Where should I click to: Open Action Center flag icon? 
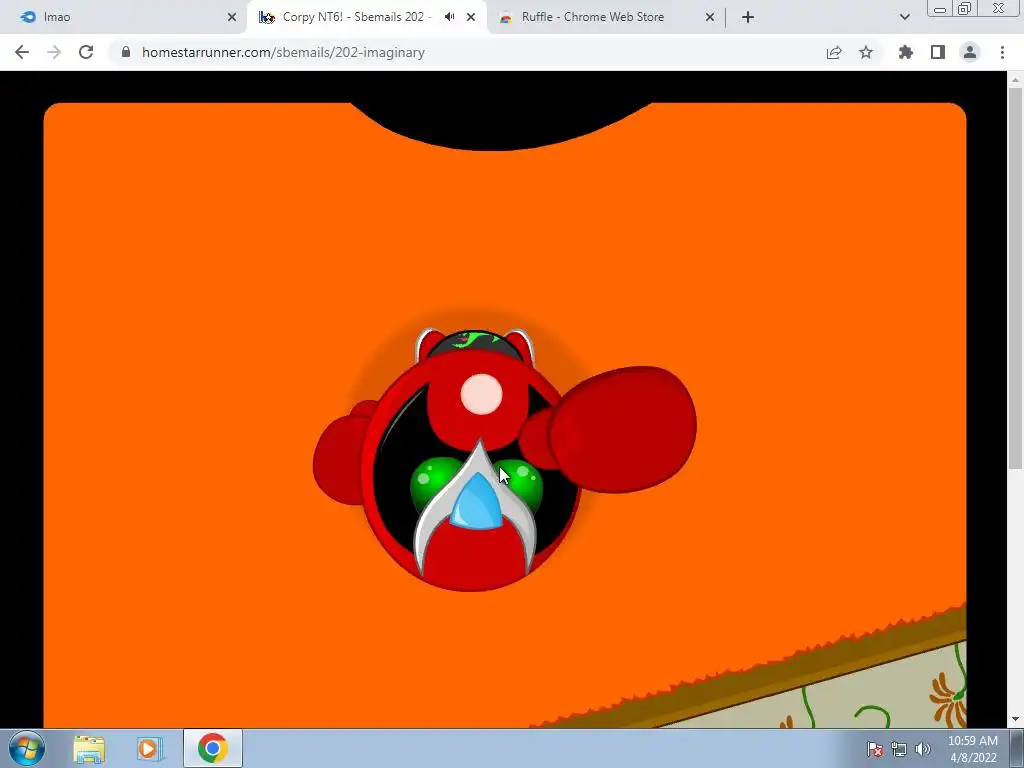(x=875, y=749)
